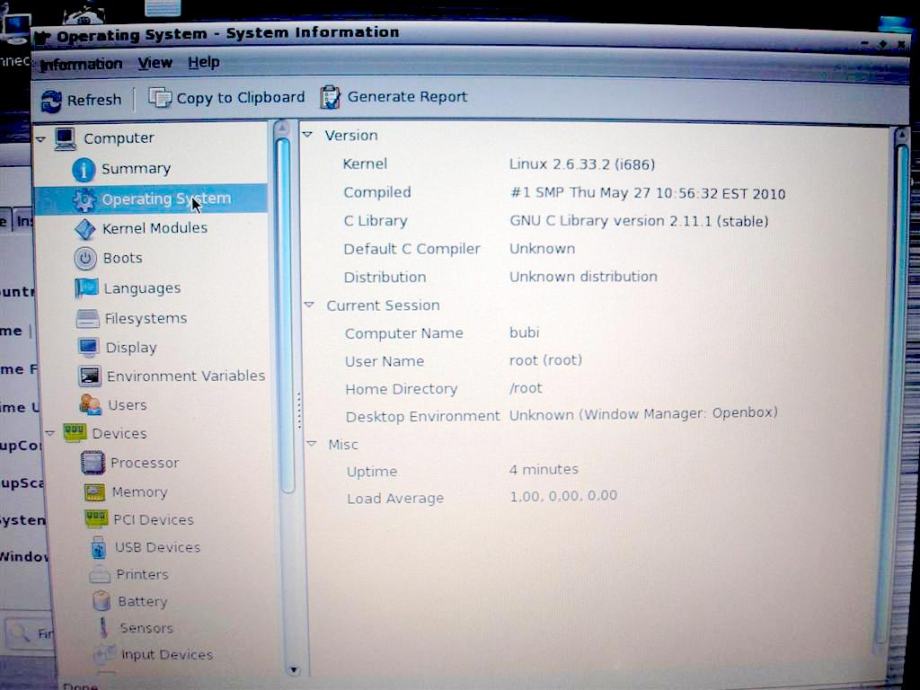Image resolution: width=920 pixels, height=690 pixels.
Task: Click the Operating System gear icon
Action: click(84, 200)
